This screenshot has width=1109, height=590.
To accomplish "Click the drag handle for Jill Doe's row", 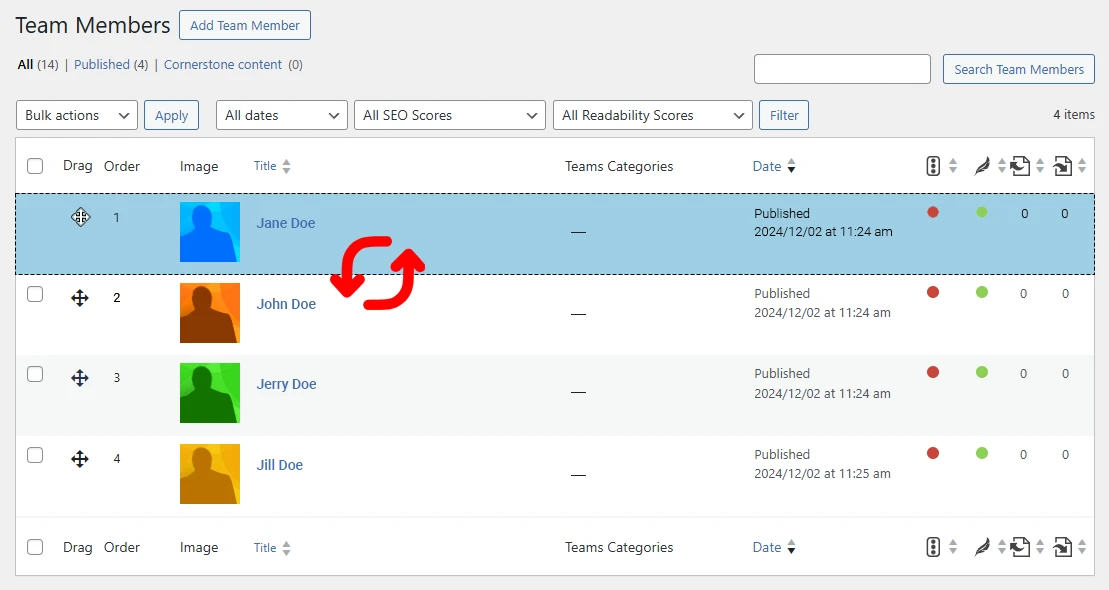I will [x=79, y=458].
